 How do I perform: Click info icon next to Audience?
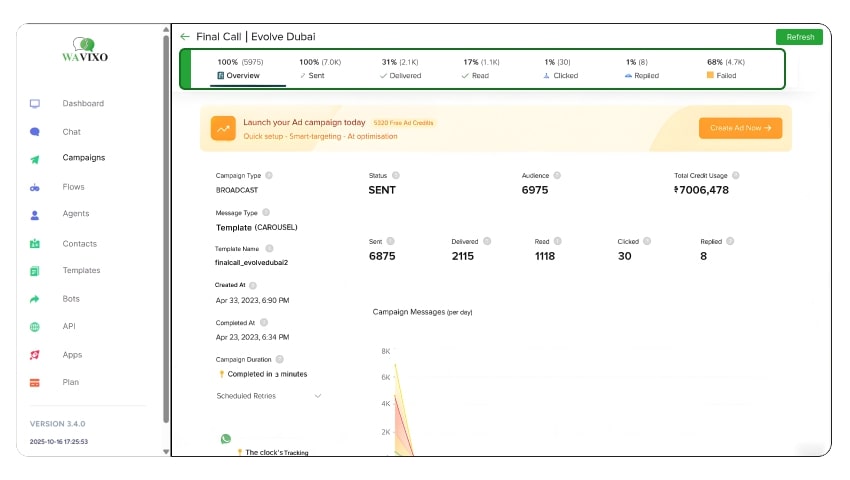pos(557,175)
